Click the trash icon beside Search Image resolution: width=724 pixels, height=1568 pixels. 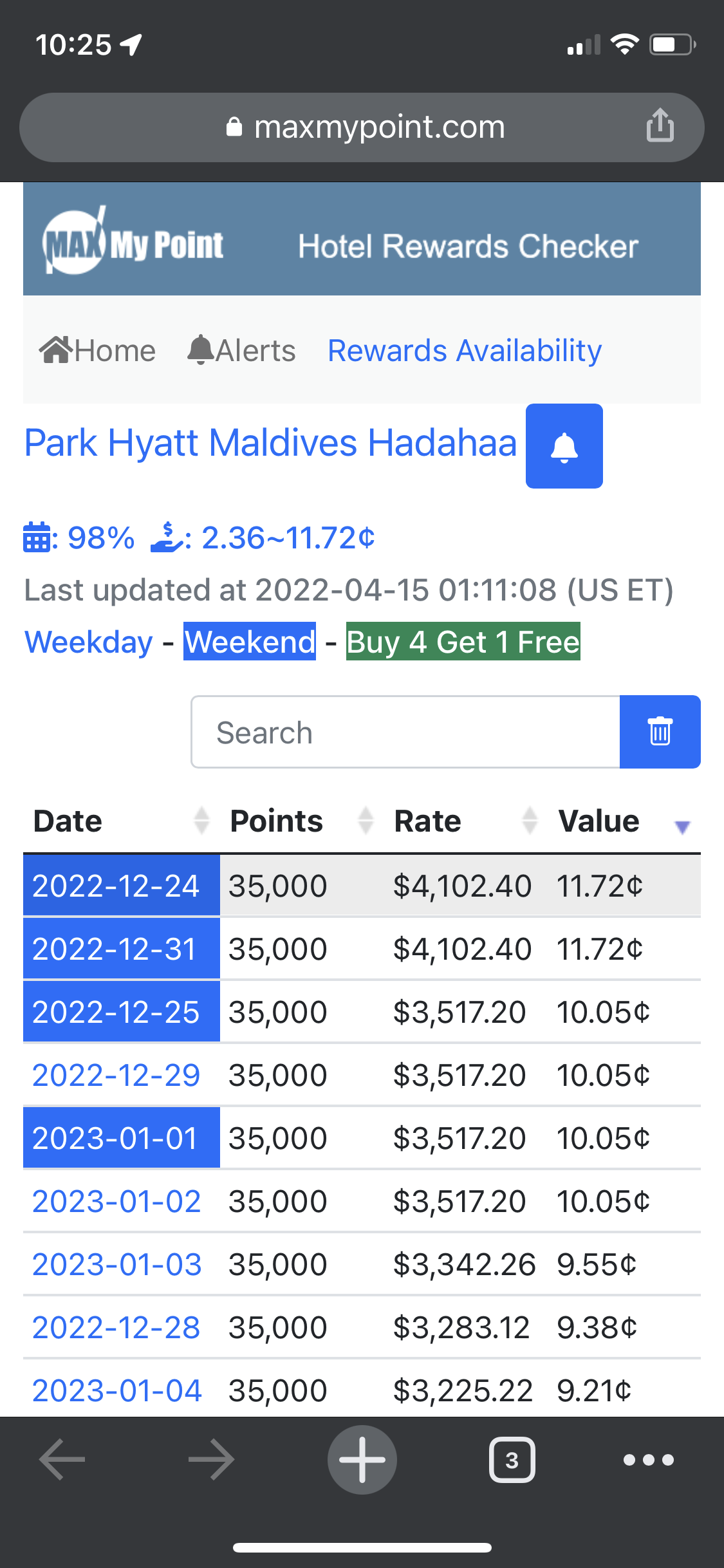point(660,732)
